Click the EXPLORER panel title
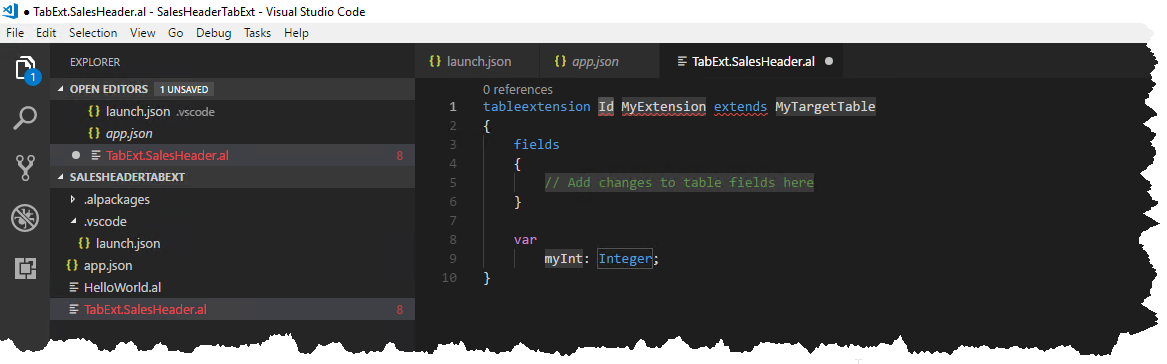The height and width of the screenshot is (364, 1167). tap(95, 63)
